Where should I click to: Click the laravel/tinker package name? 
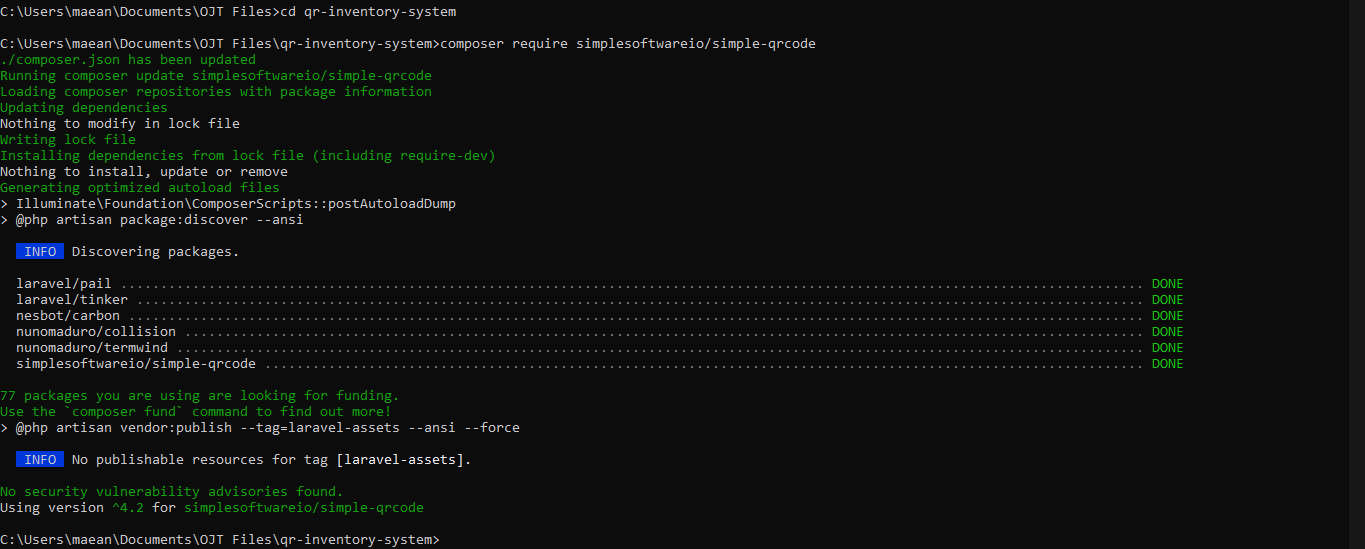(x=72, y=299)
